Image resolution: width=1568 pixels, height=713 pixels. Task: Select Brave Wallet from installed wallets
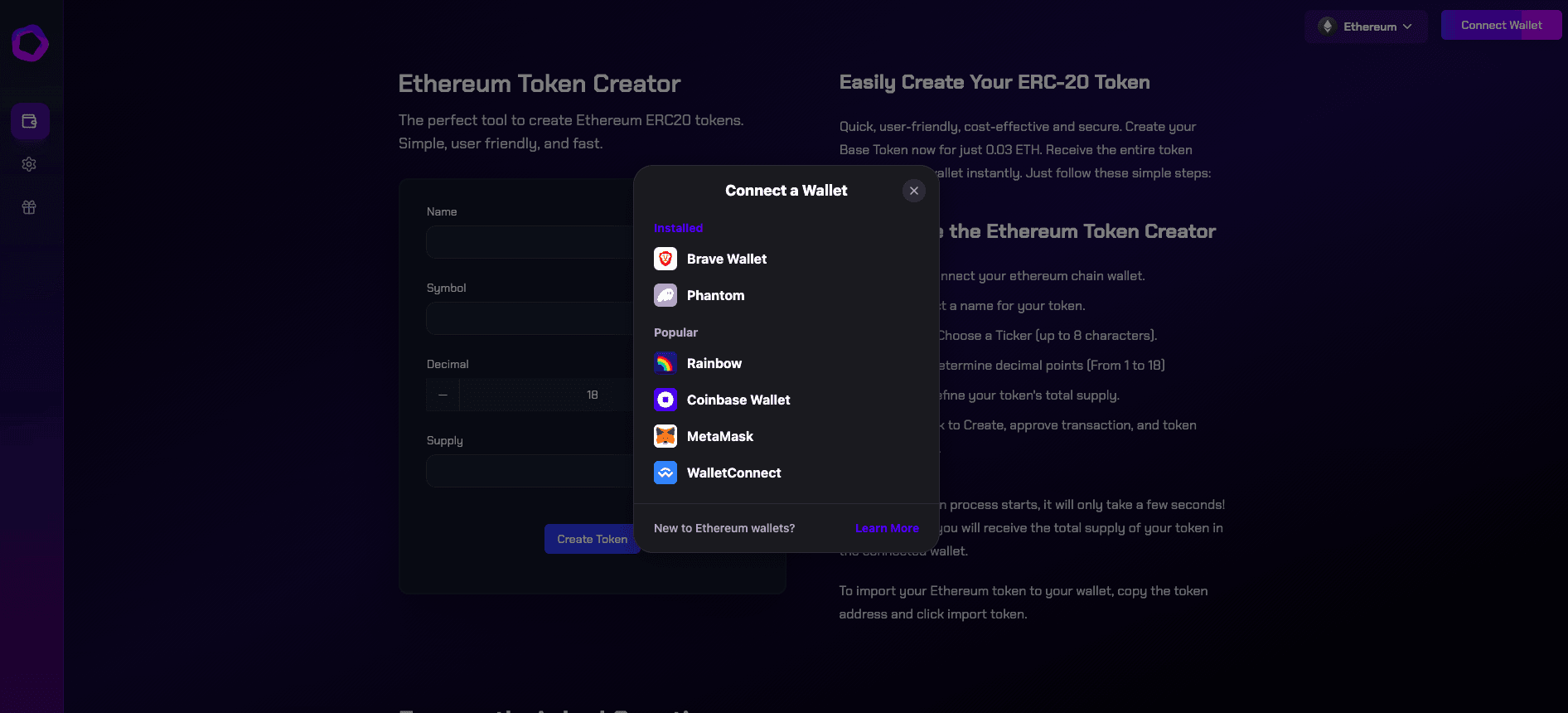[x=786, y=259]
